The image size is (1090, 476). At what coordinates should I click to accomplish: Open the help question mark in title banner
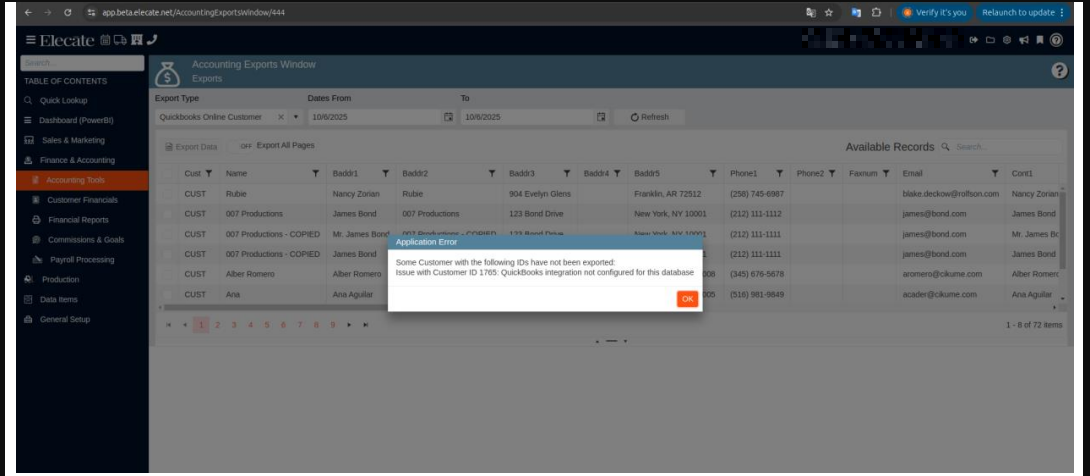coord(1060,72)
